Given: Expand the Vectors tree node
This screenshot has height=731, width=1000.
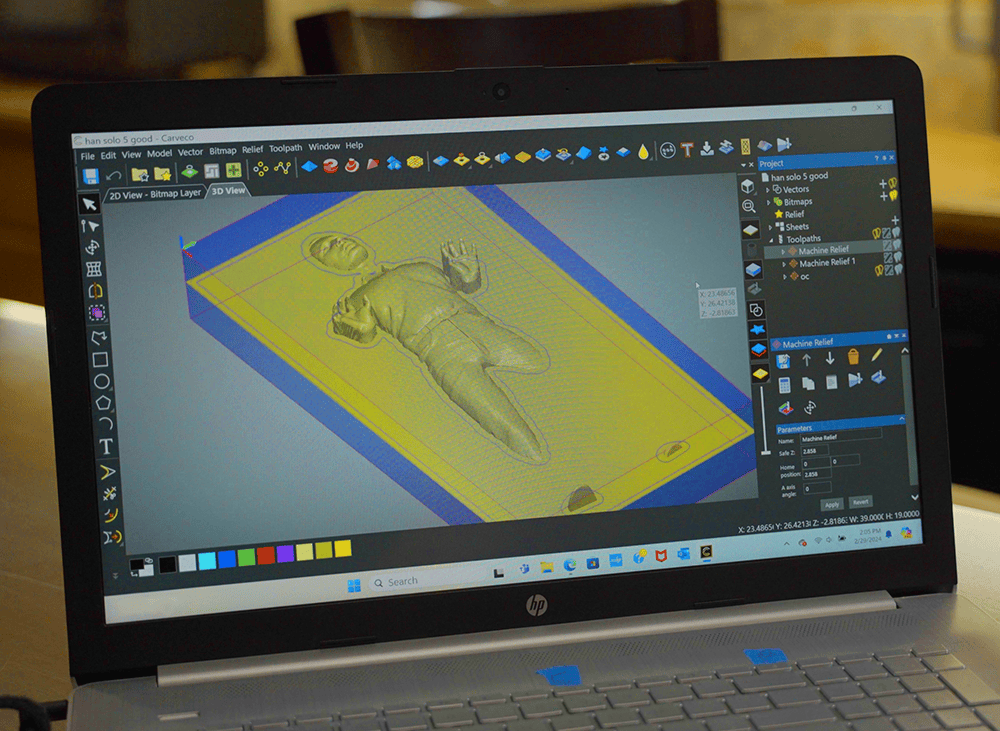Looking at the screenshot, I should pyautogui.click(x=768, y=190).
